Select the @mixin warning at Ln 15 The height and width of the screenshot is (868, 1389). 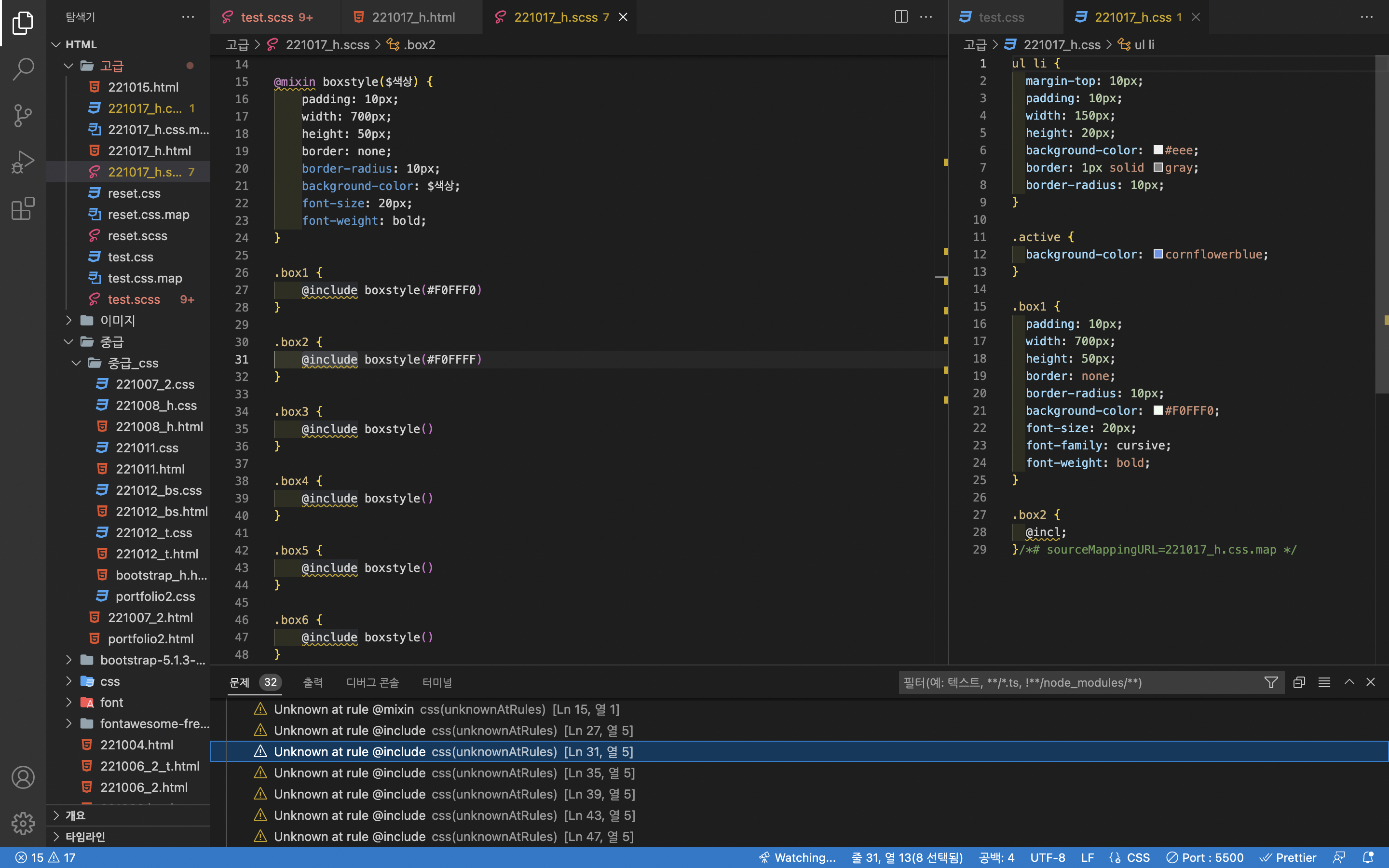(x=799, y=709)
